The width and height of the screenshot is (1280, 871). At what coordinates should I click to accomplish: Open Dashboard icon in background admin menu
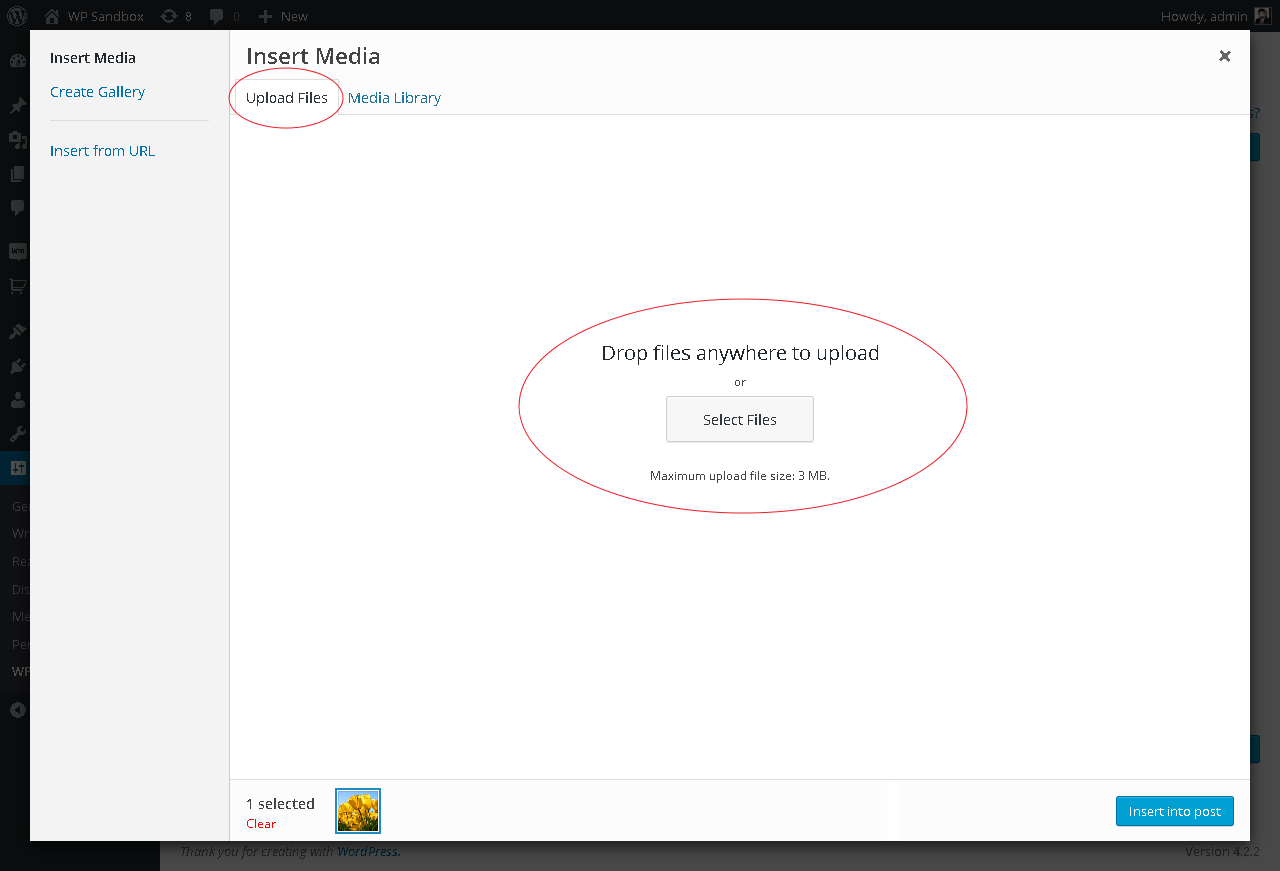tap(17, 60)
